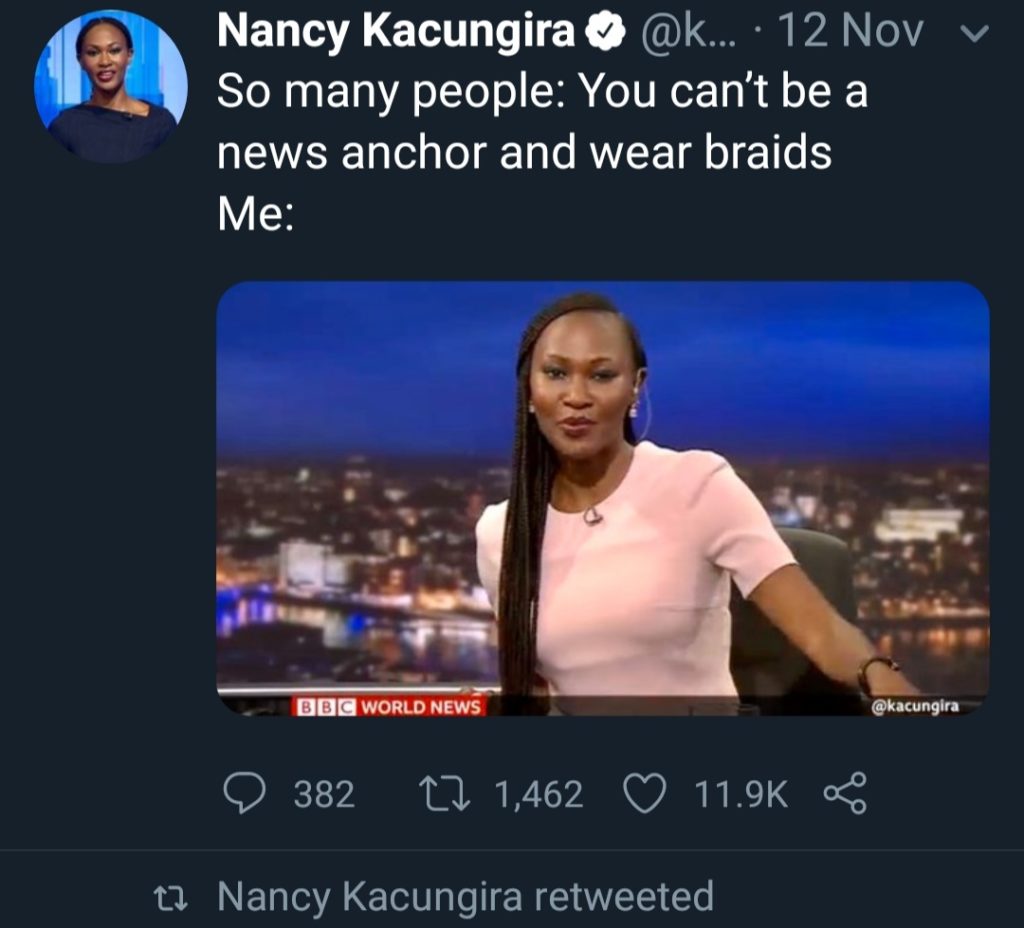Viewport: 1024px width, 928px height.
Task: Click the 'Me:' line of the tweet
Action: (x=255, y=214)
